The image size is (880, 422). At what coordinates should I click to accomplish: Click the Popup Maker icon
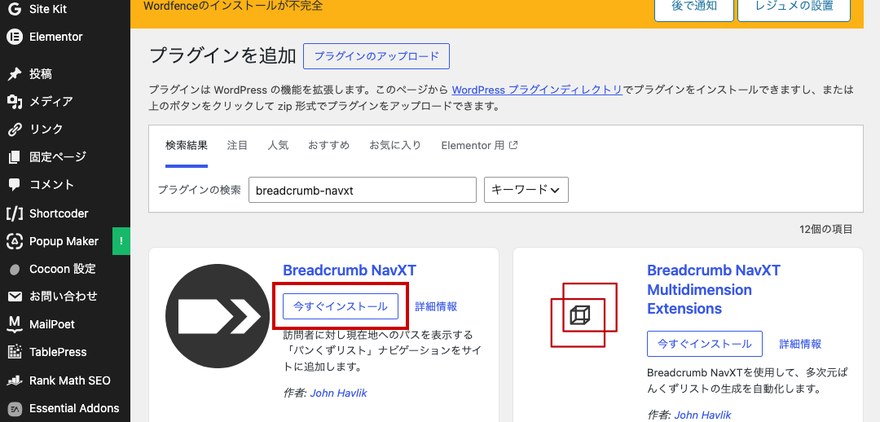[x=15, y=241]
